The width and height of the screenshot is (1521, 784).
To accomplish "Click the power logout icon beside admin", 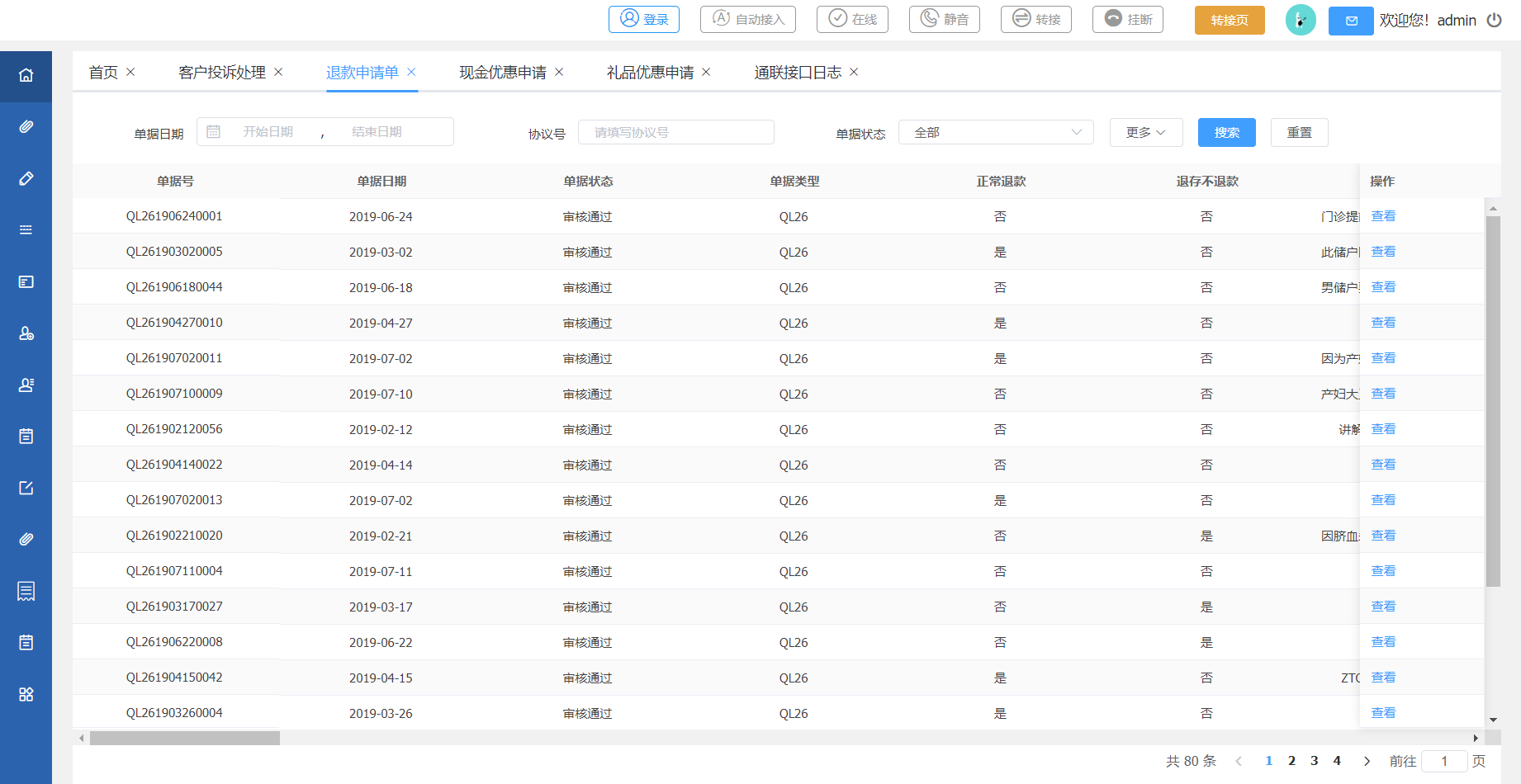I will click(1494, 20).
